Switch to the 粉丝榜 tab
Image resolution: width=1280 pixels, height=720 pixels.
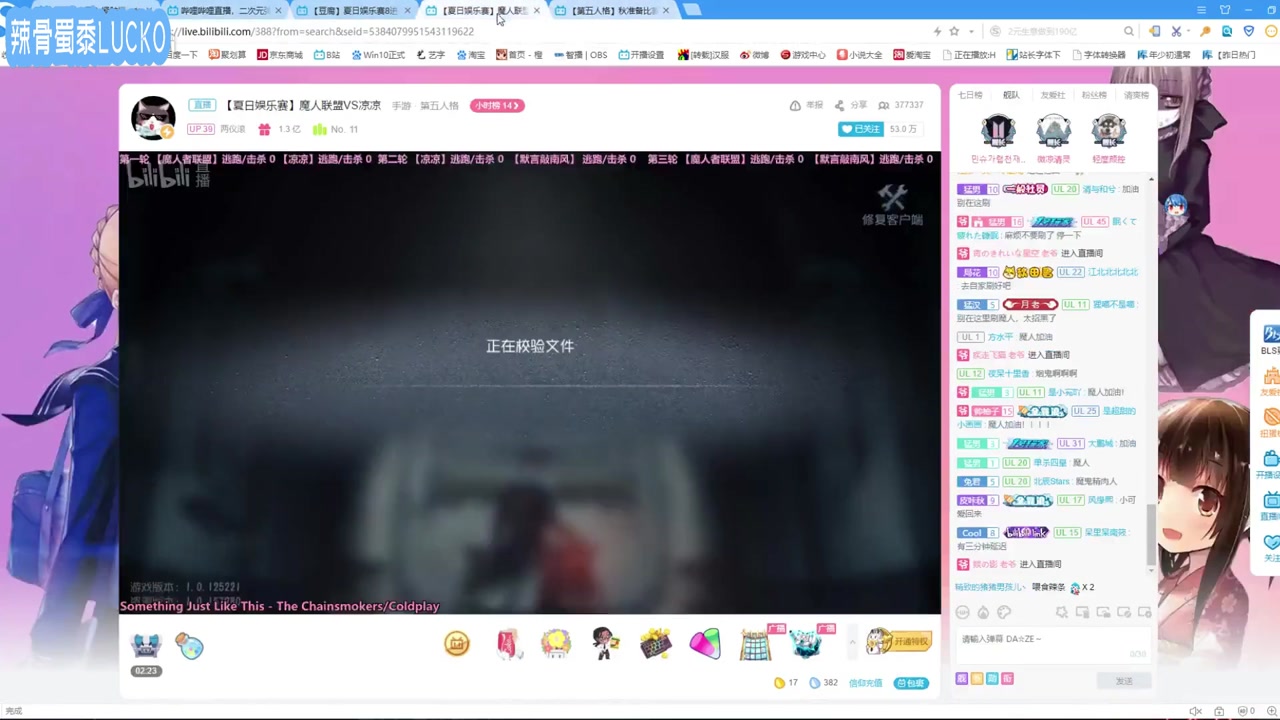coord(1094,95)
